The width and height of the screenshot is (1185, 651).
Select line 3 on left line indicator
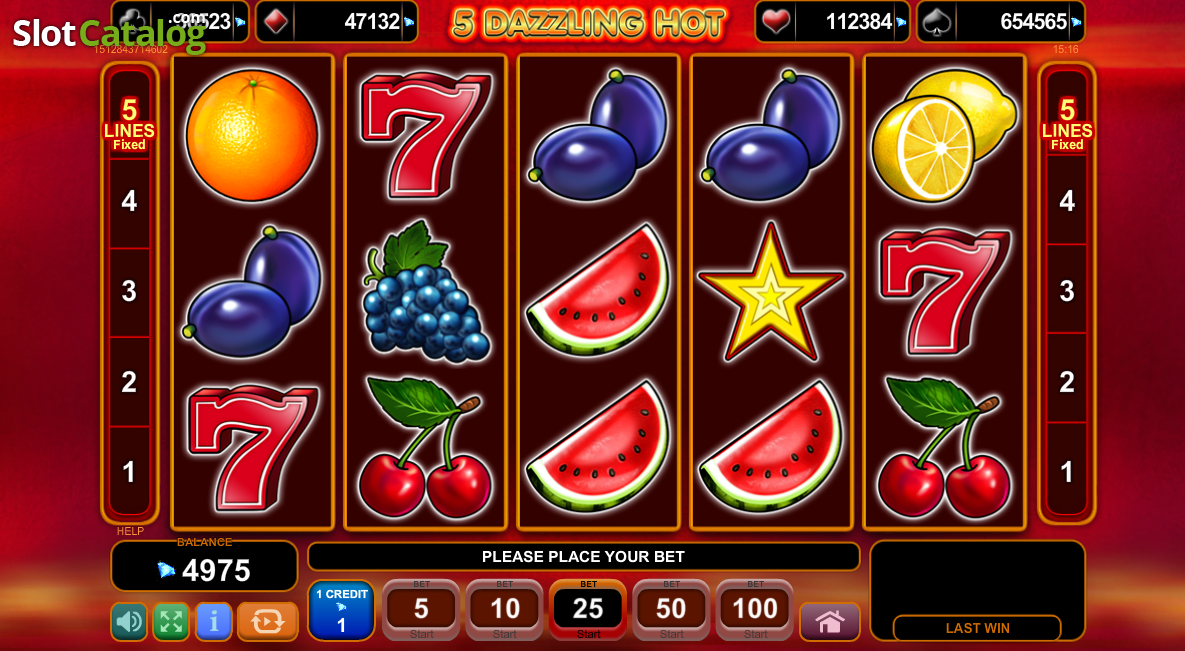[129, 291]
